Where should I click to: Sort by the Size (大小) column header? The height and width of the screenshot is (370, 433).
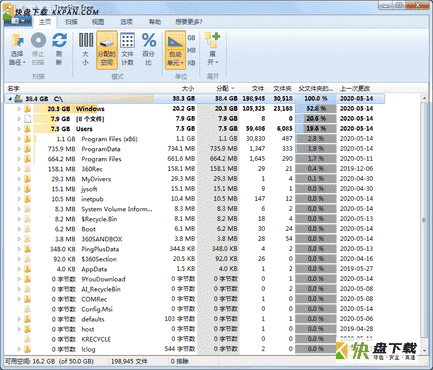click(176, 88)
